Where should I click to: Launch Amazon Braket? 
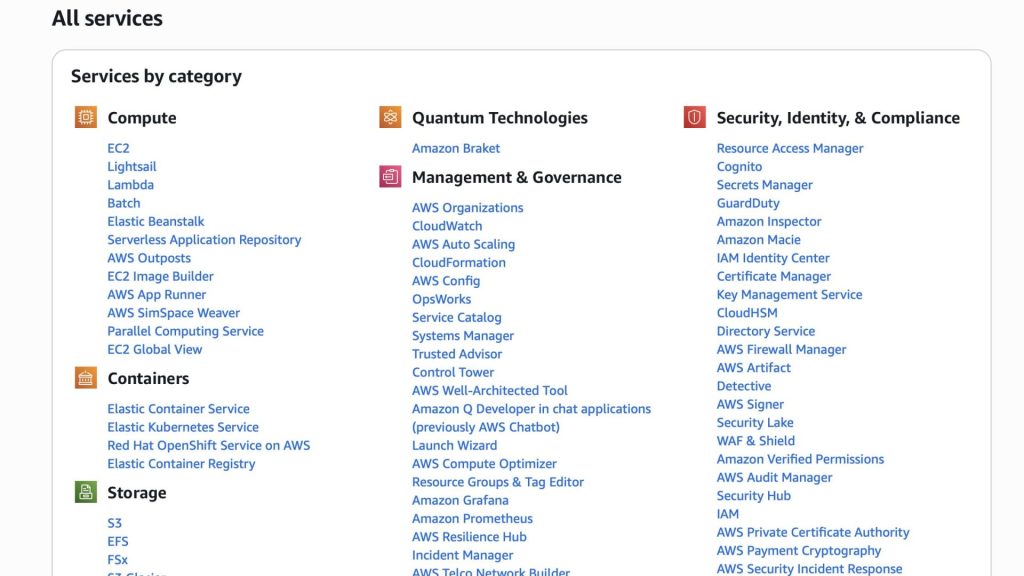click(456, 148)
